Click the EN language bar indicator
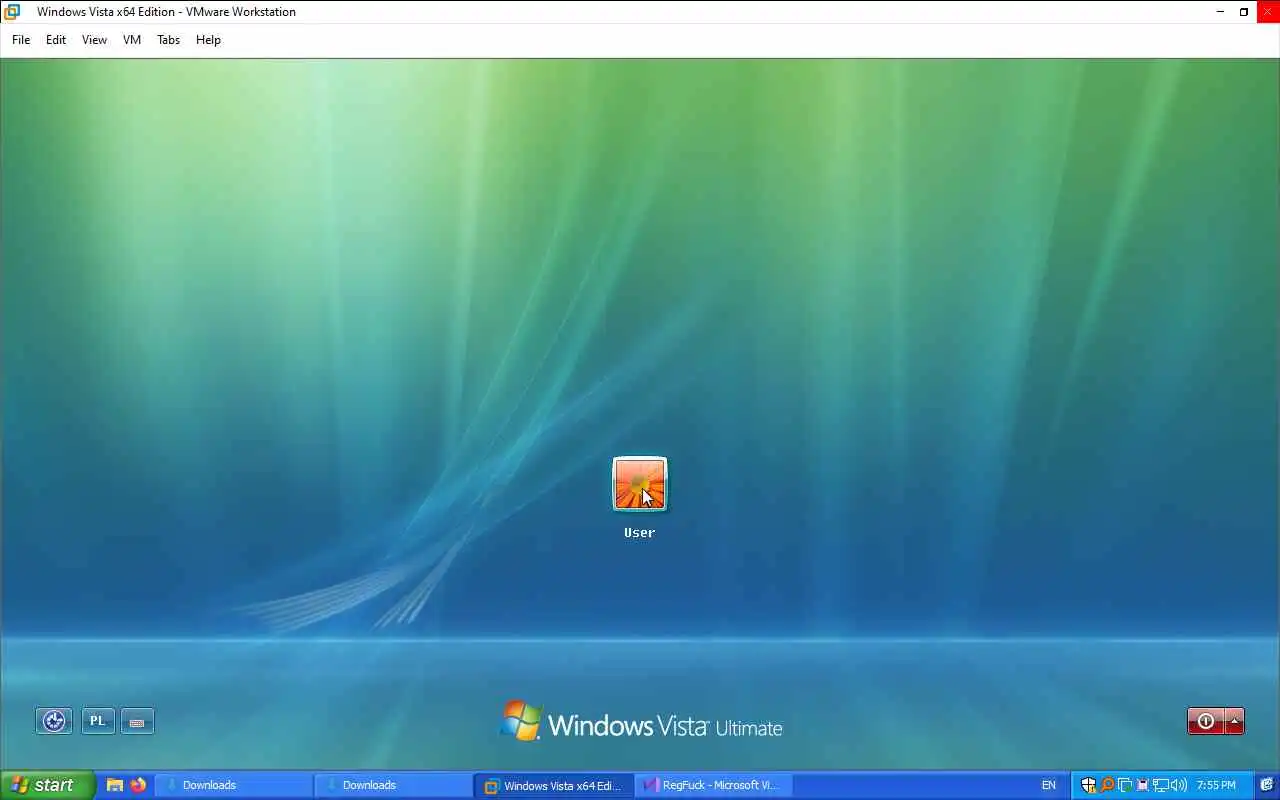 (x=1049, y=785)
